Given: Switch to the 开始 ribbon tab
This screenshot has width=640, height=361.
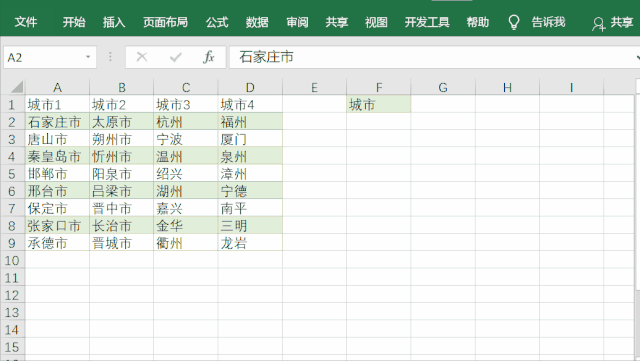Looking at the screenshot, I should click(74, 22).
